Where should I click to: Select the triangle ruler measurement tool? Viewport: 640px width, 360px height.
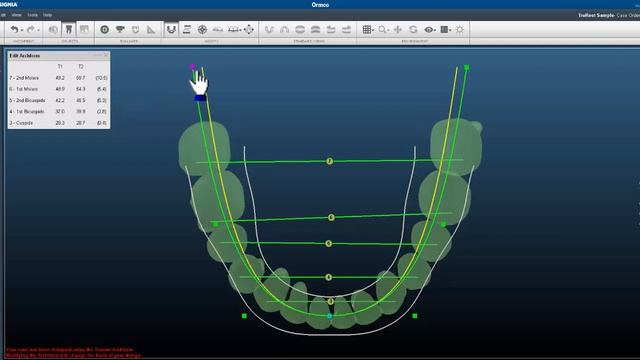[x=151, y=29]
